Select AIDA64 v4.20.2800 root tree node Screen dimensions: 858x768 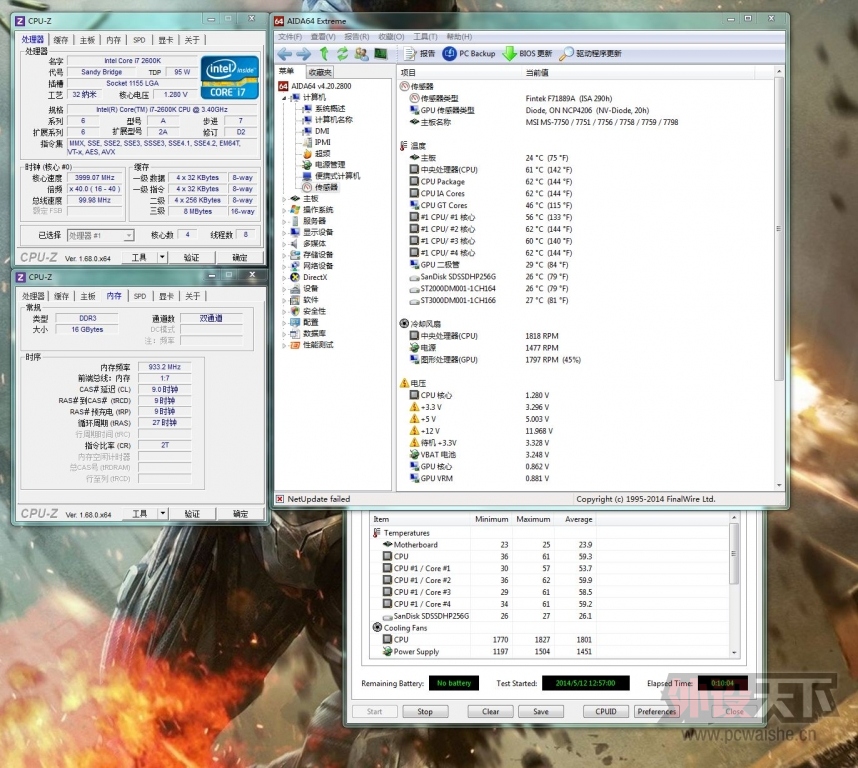point(315,86)
